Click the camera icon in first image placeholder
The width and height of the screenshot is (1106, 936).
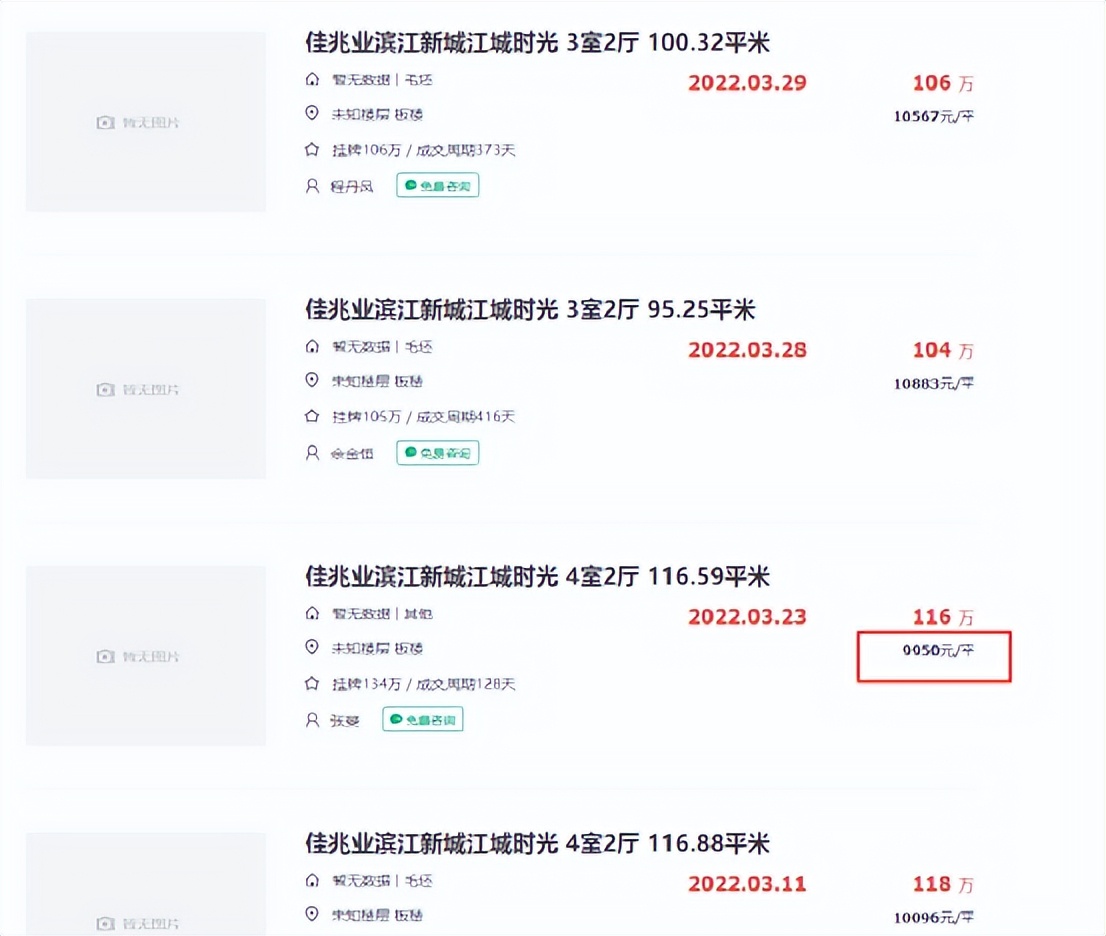(104, 121)
